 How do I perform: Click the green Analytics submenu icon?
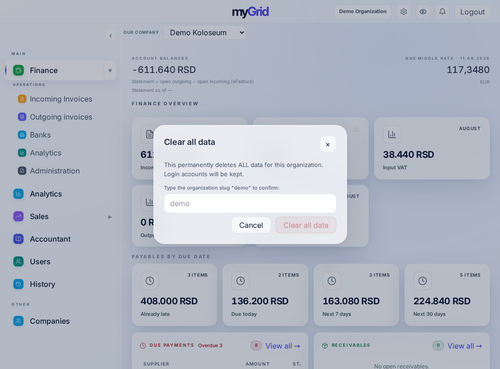pyautogui.click(x=22, y=153)
